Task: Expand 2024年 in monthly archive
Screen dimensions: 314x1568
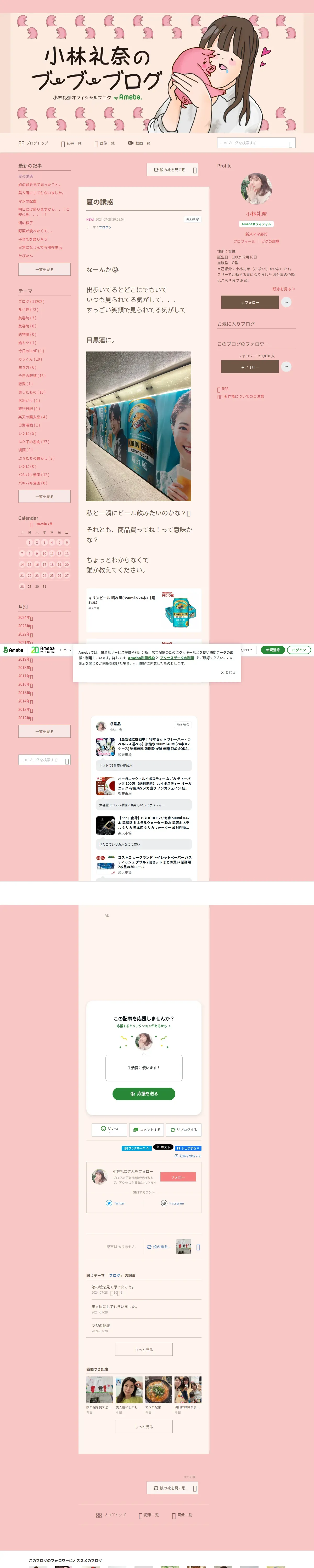Action: [26, 618]
